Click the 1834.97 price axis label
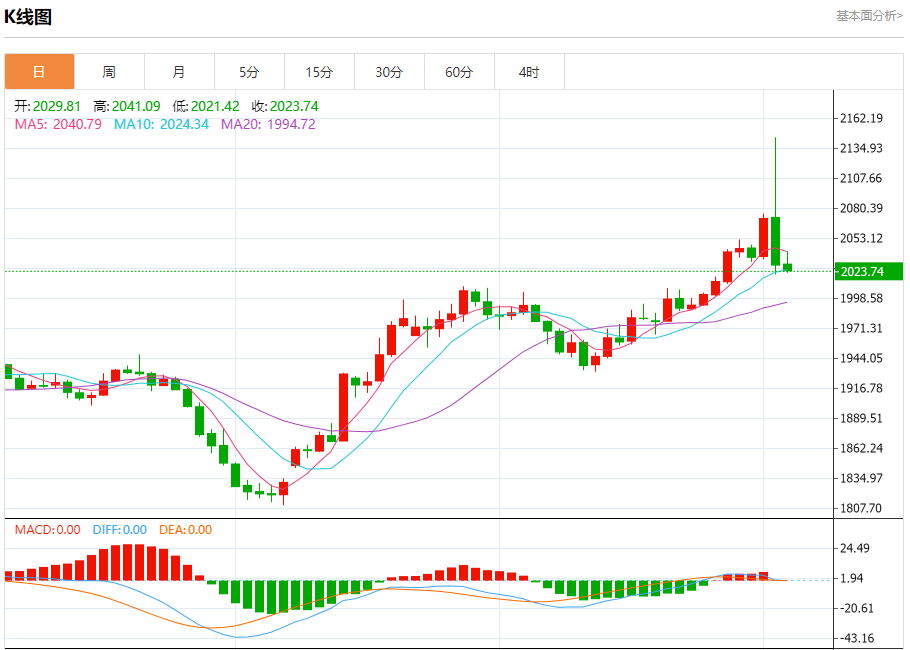The height and width of the screenshot is (650, 910). (861, 478)
